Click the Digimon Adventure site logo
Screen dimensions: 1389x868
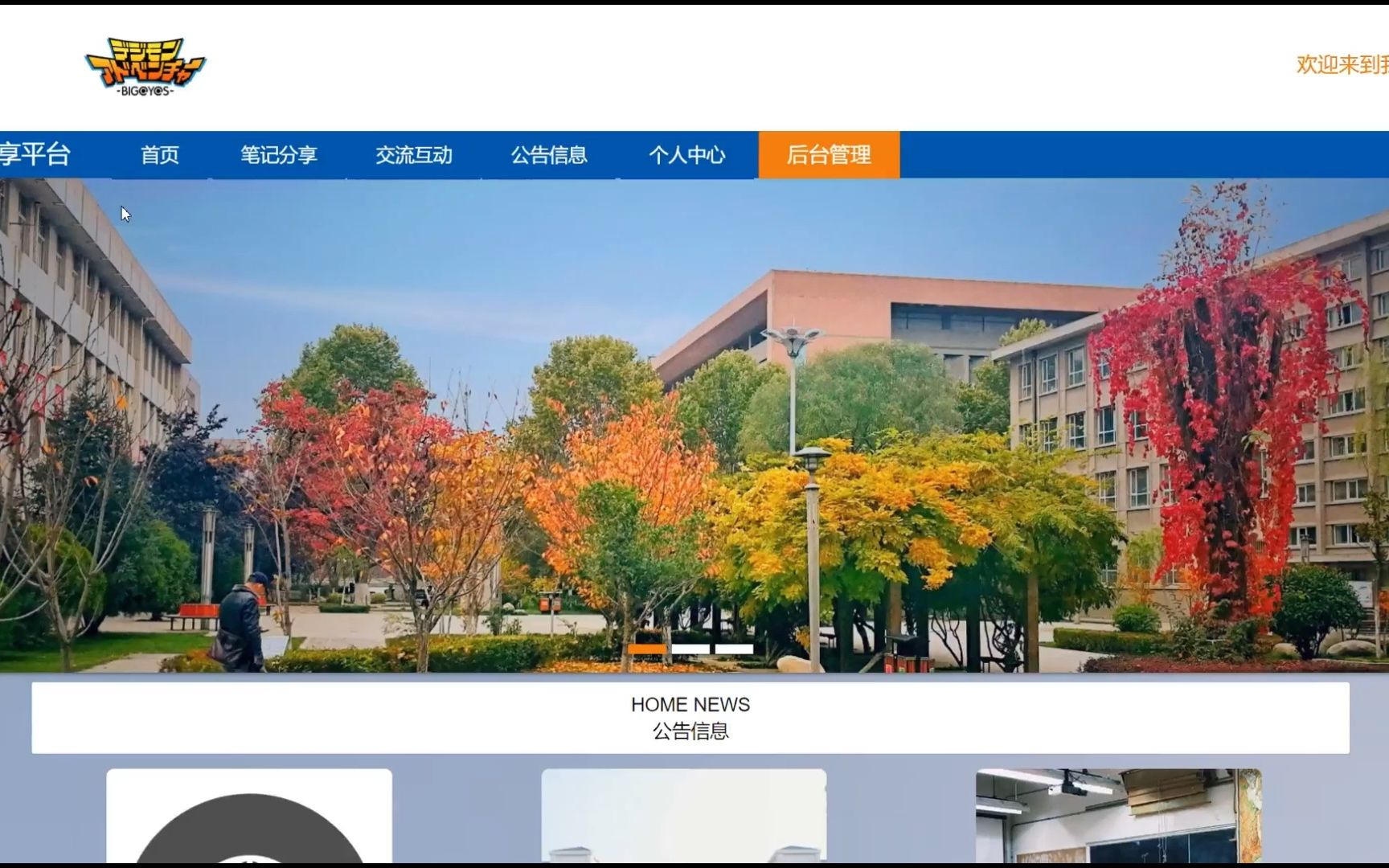click(145, 67)
